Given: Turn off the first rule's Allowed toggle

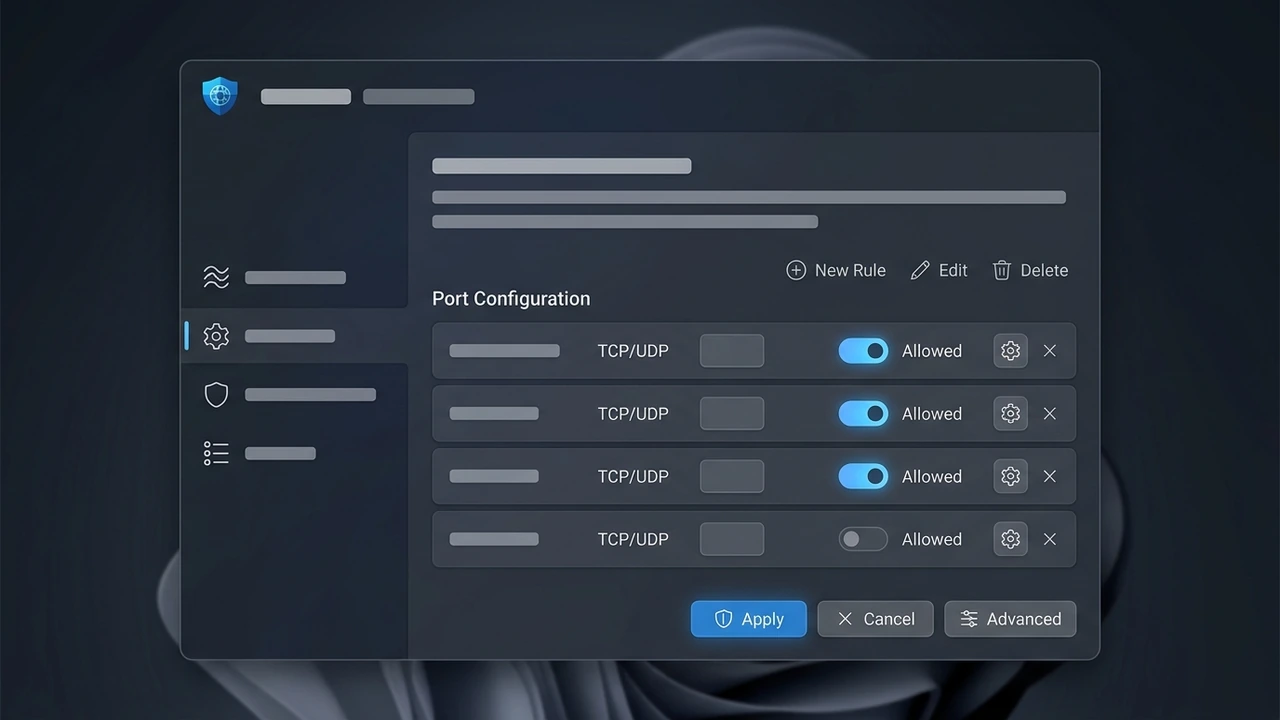Looking at the screenshot, I should point(863,351).
